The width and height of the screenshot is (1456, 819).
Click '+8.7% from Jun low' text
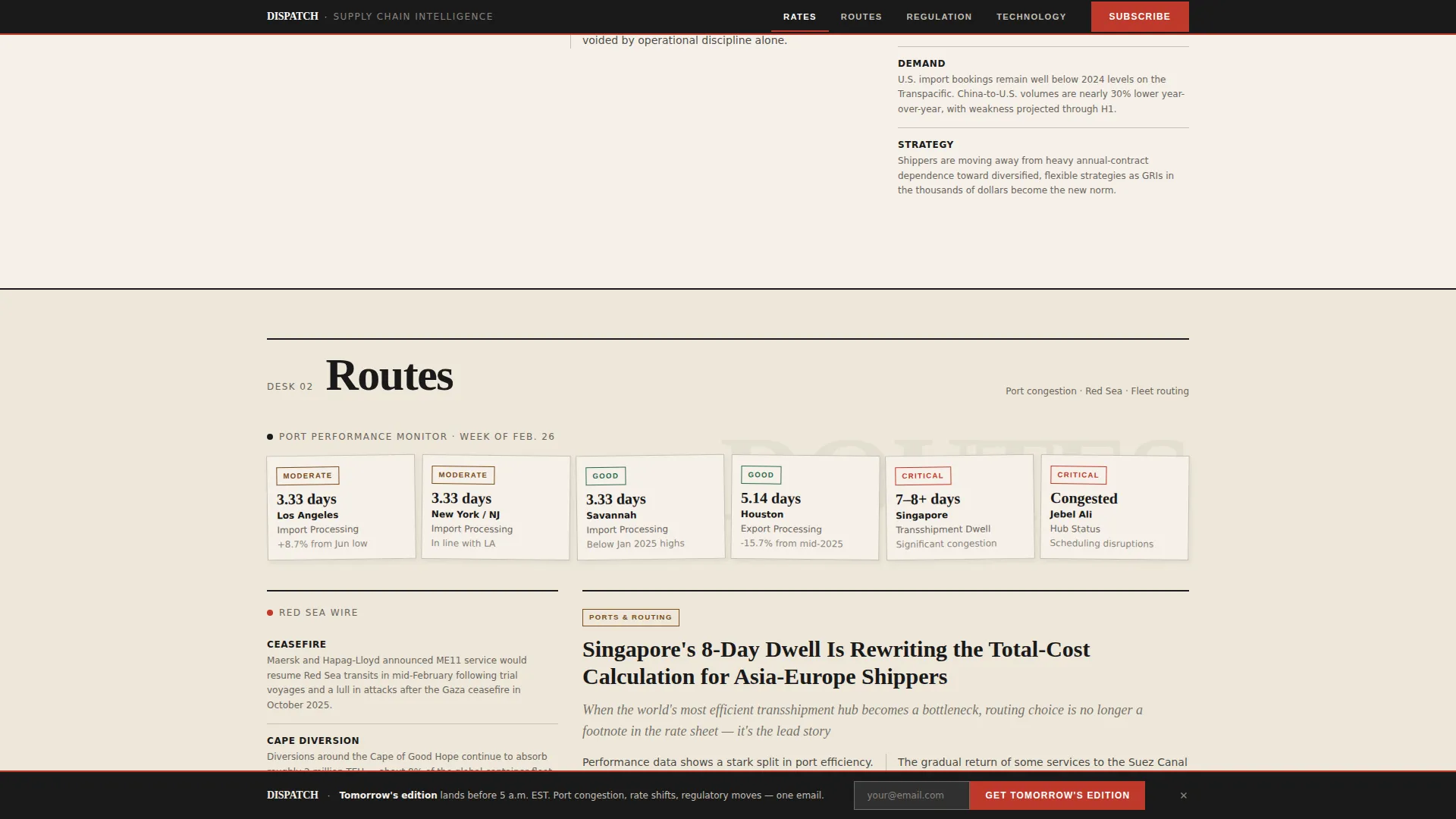click(x=322, y=544)
